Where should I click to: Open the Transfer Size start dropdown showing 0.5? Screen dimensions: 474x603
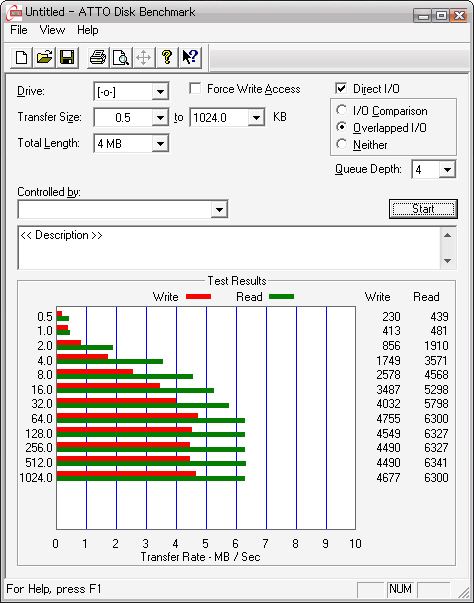click(160, 117)
